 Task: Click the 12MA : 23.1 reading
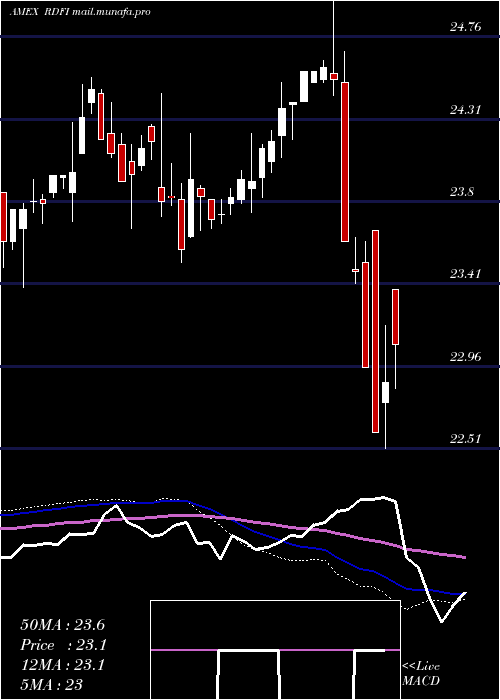[62, 665]
